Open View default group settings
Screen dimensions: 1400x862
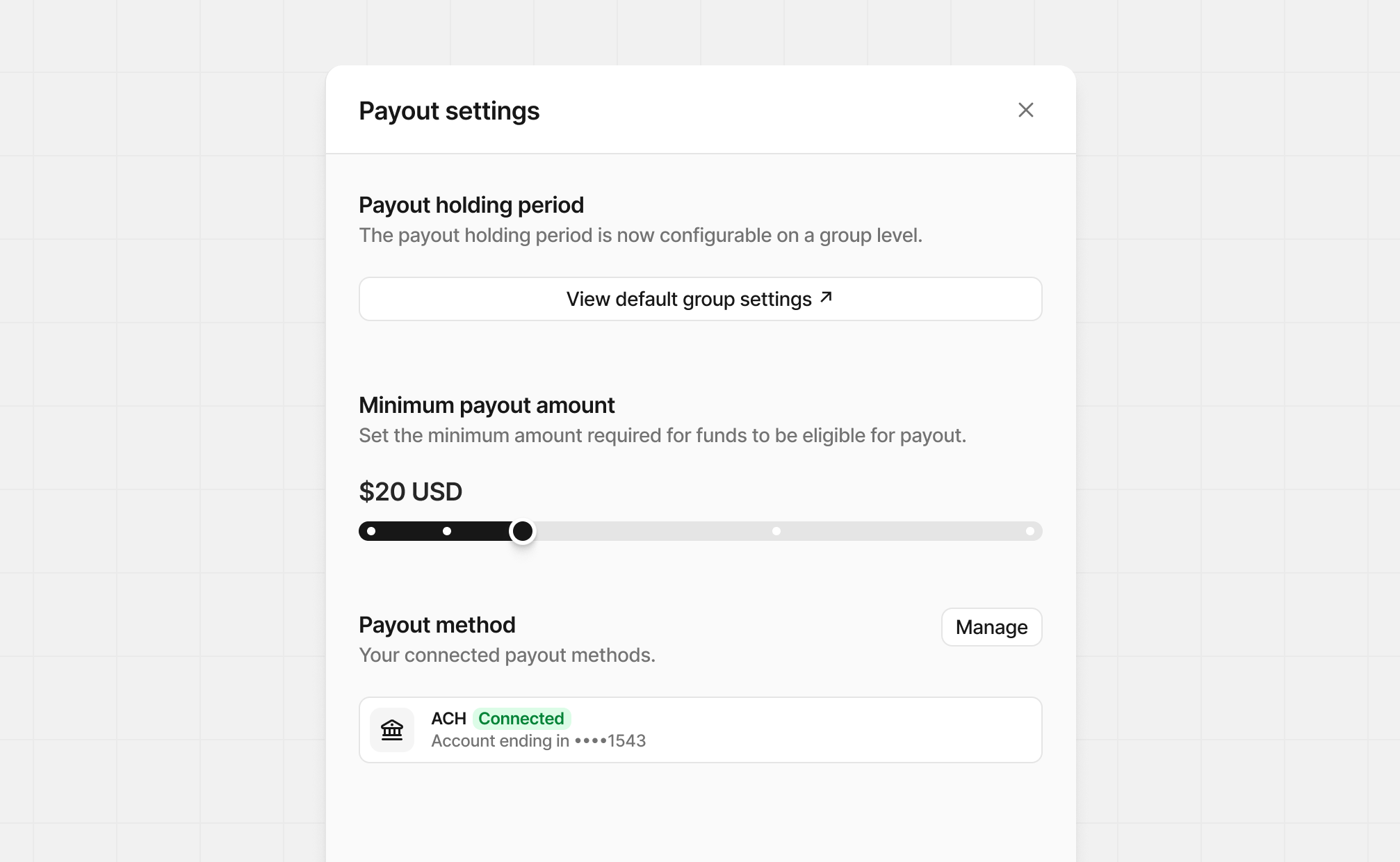click(x=699, y=298)
